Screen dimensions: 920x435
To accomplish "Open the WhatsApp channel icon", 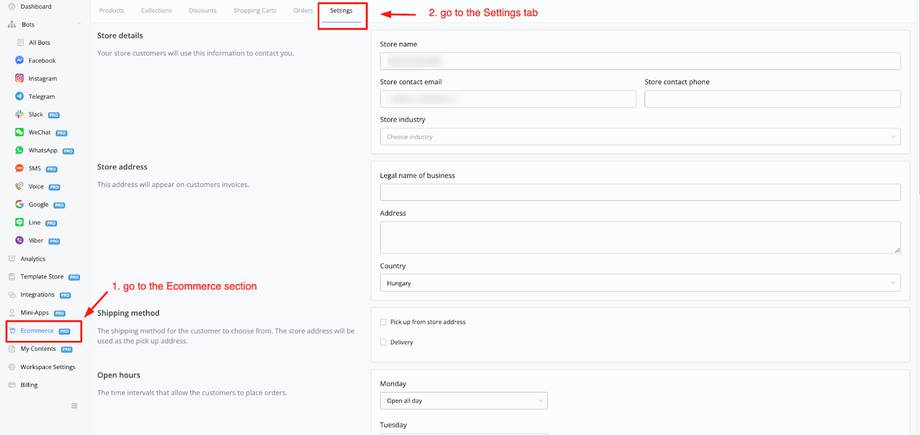I will click(x=20, y=151).
